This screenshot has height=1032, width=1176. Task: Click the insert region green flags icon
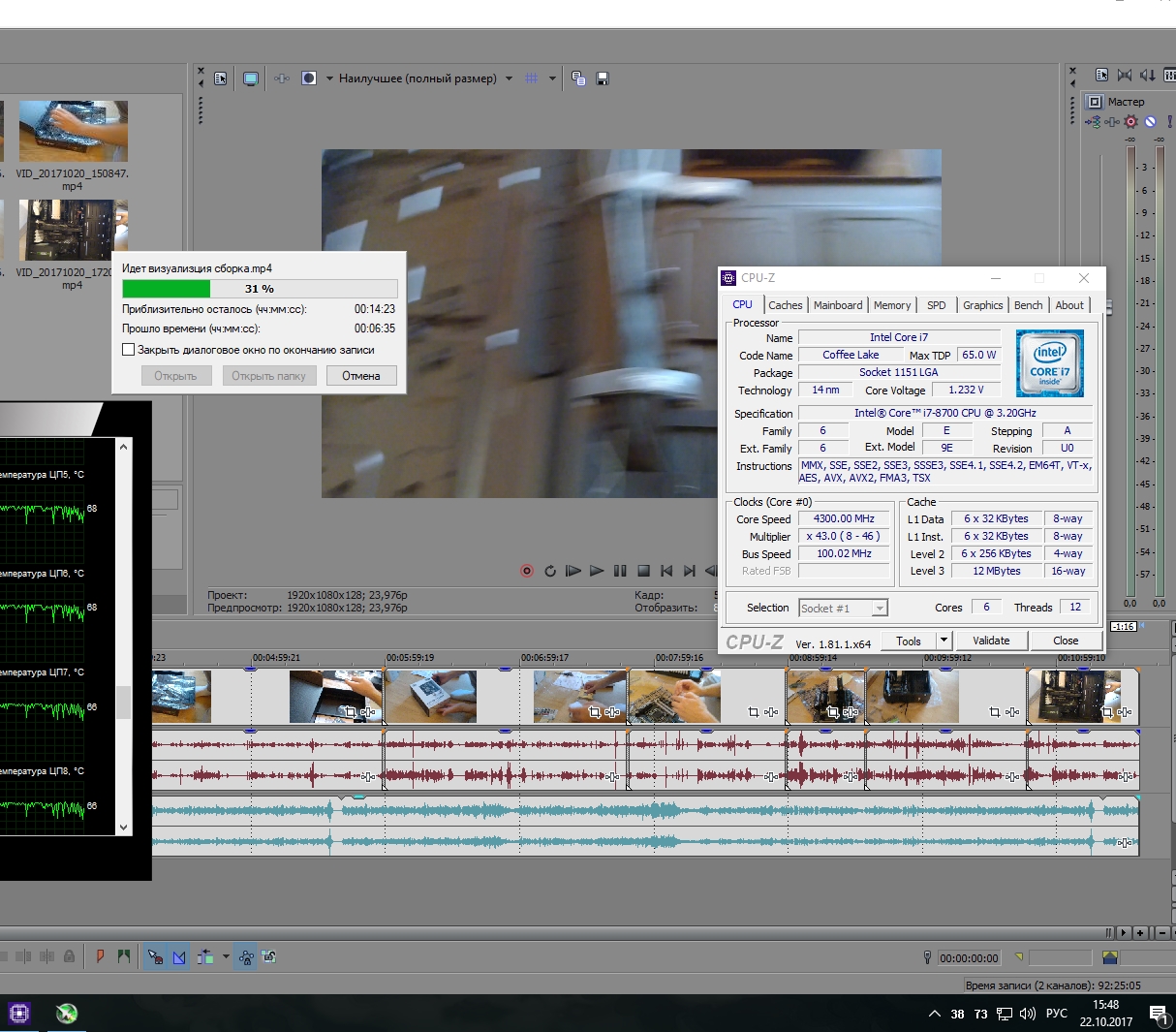123,956
